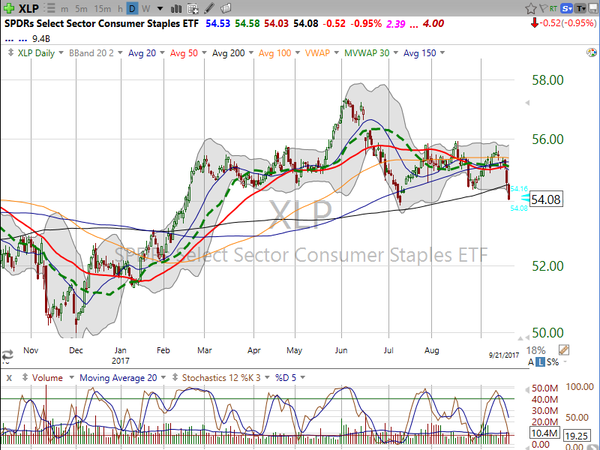Click the 54.08 current price box

[x=546, y=199]
